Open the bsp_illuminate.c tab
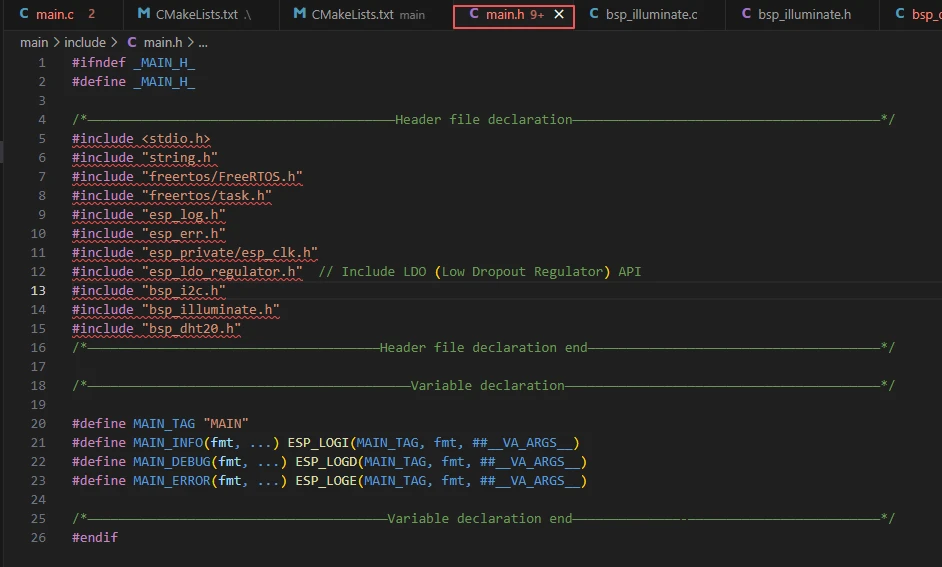The image size is (942, 567). [651, 15]
